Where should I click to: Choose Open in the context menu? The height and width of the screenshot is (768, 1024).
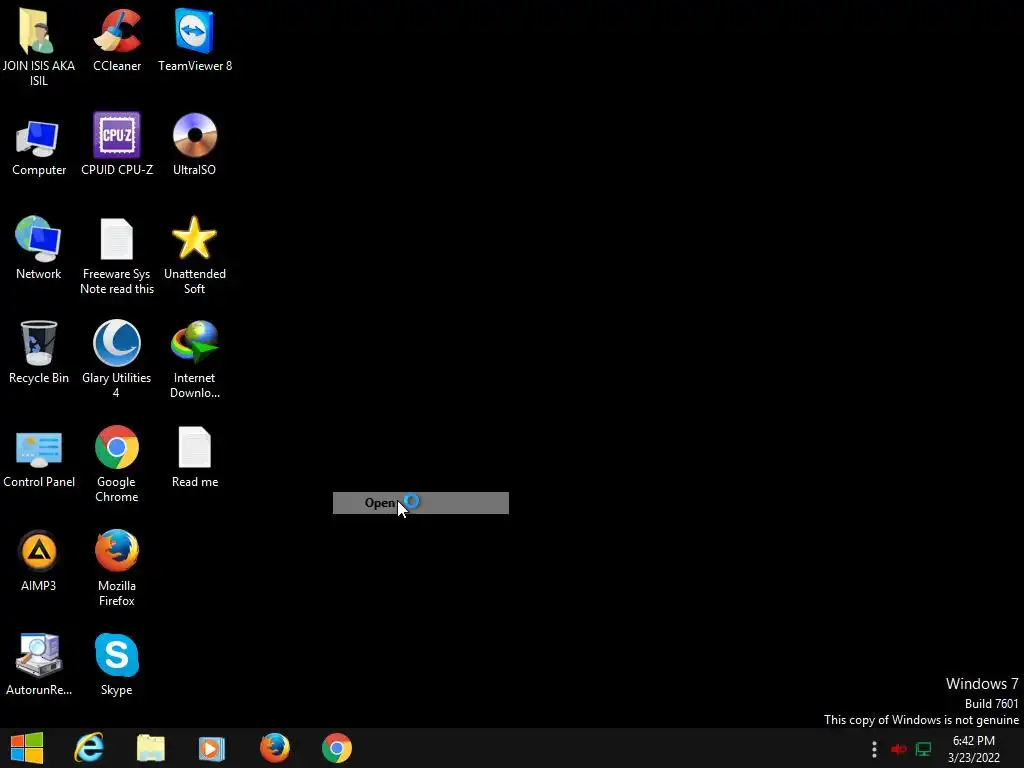421,503
